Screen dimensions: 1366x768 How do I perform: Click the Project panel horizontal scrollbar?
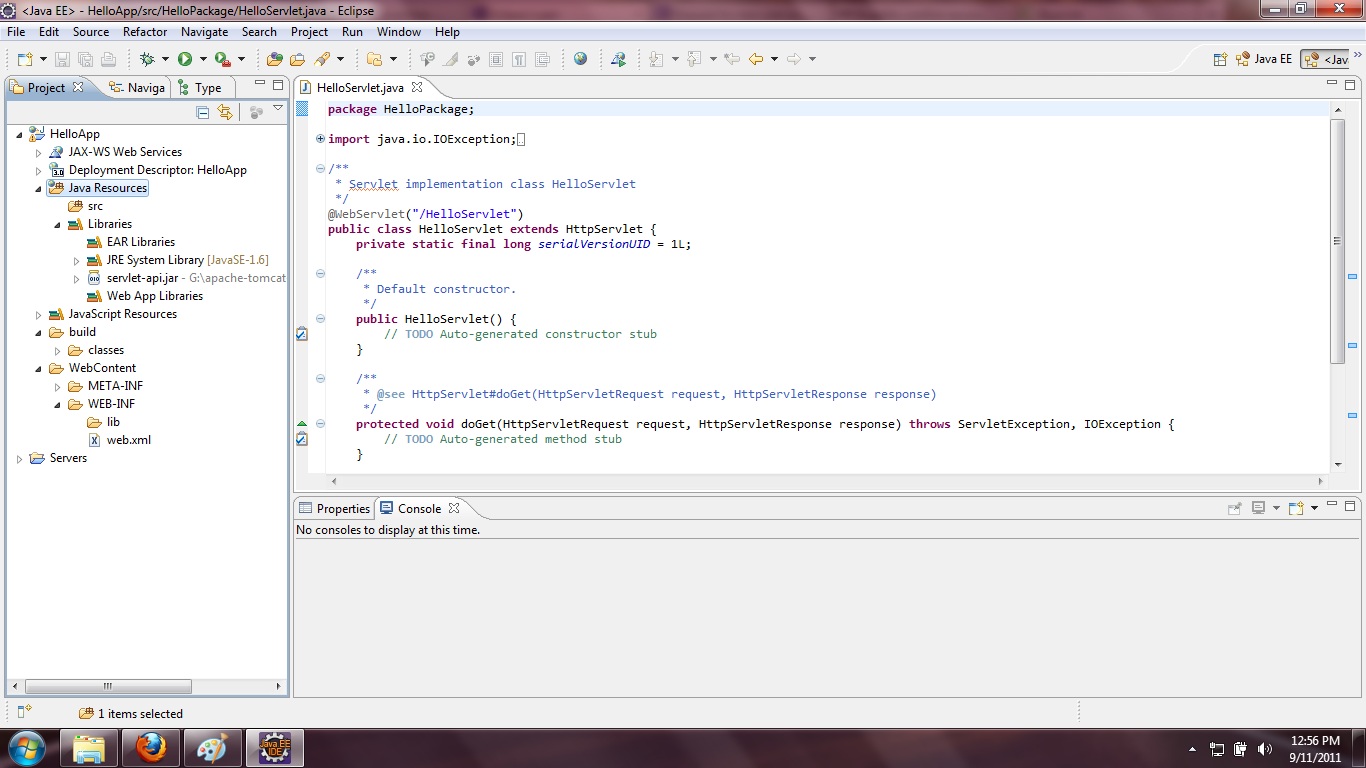pos(108,688)
